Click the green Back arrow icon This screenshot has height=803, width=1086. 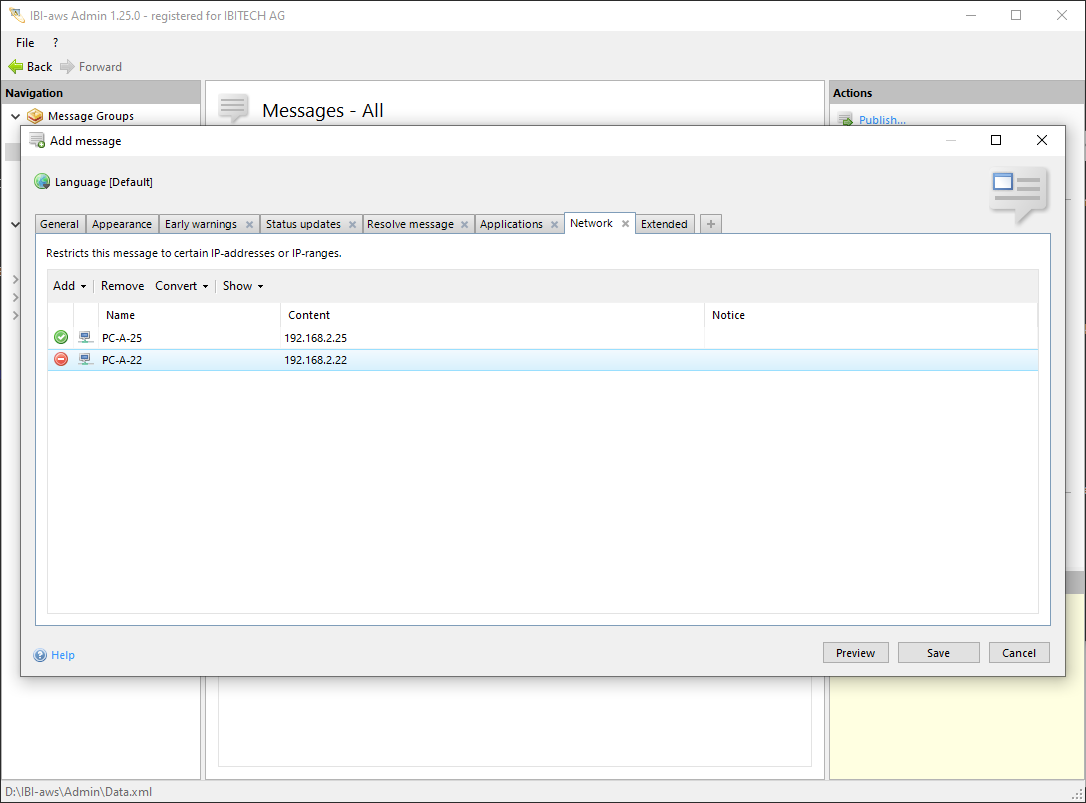16,67
